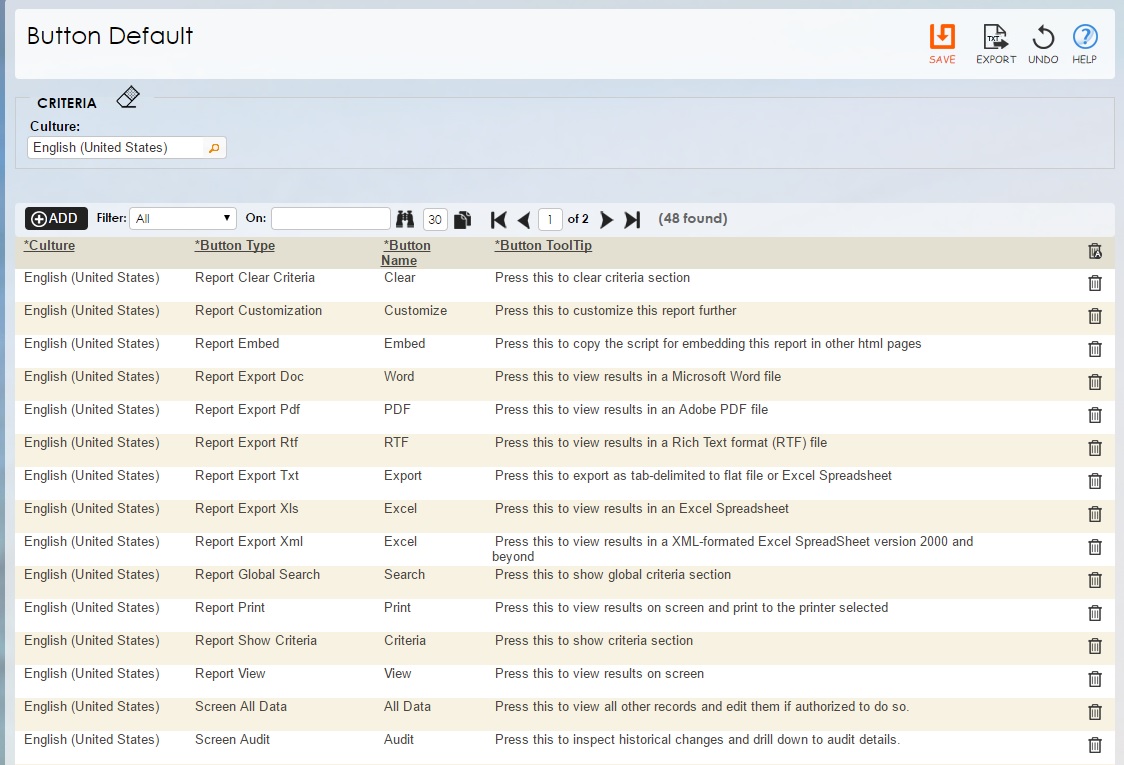The image size is (1124, 765).
Task: Click the Adobe PDF file tooltip text
Action: point(631,409)
